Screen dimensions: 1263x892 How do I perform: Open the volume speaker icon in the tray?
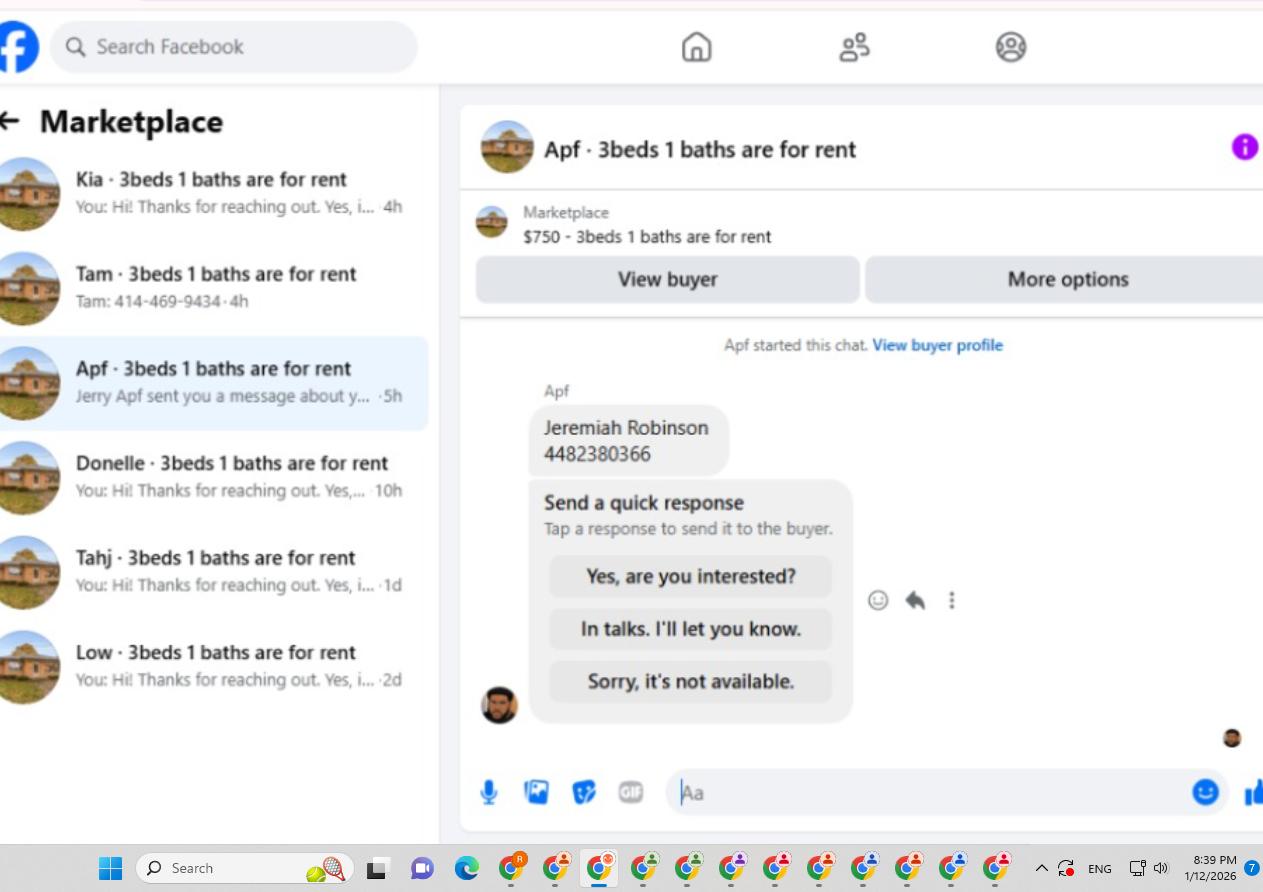[x=1160, y=868]
